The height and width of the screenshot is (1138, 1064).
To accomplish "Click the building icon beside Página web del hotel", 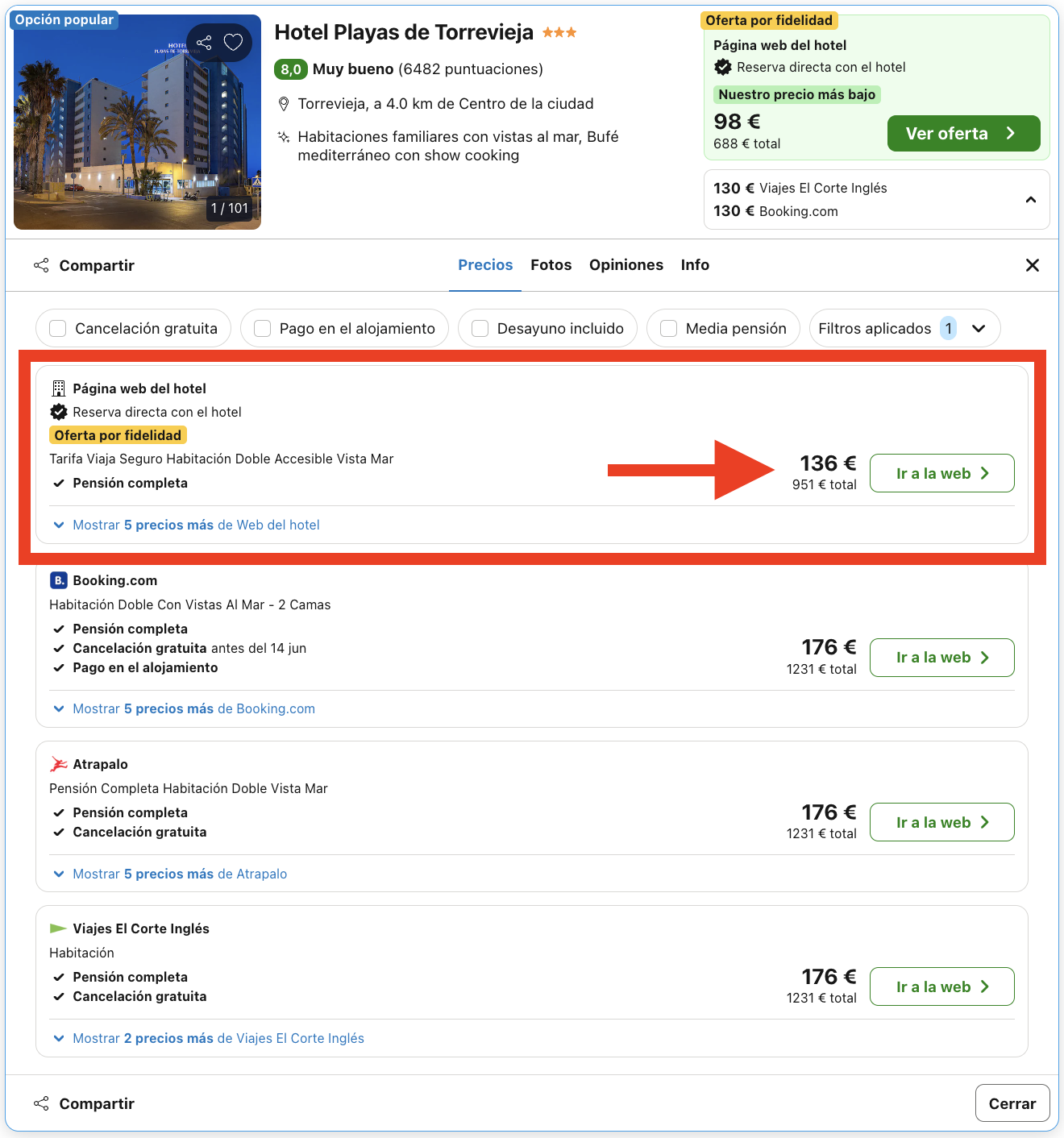I will point(57,388).
